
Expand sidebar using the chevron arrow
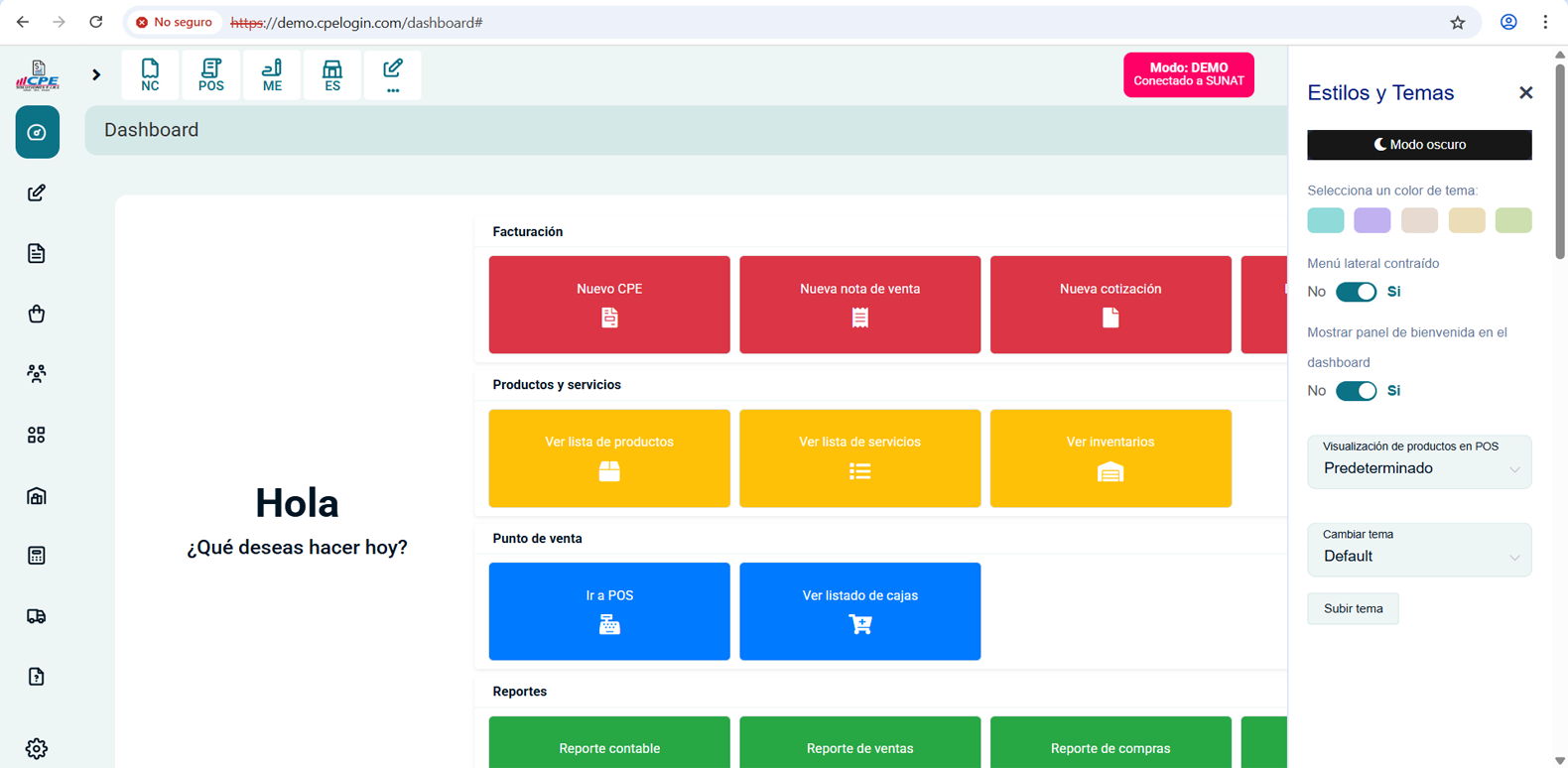tap(96, 74)
